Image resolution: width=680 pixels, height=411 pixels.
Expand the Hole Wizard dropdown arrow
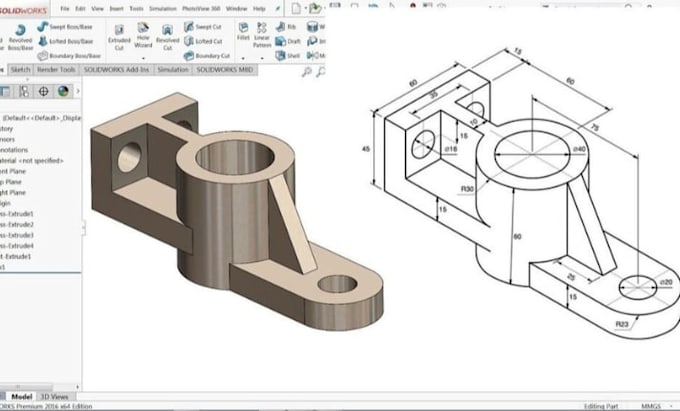point(143,59)
